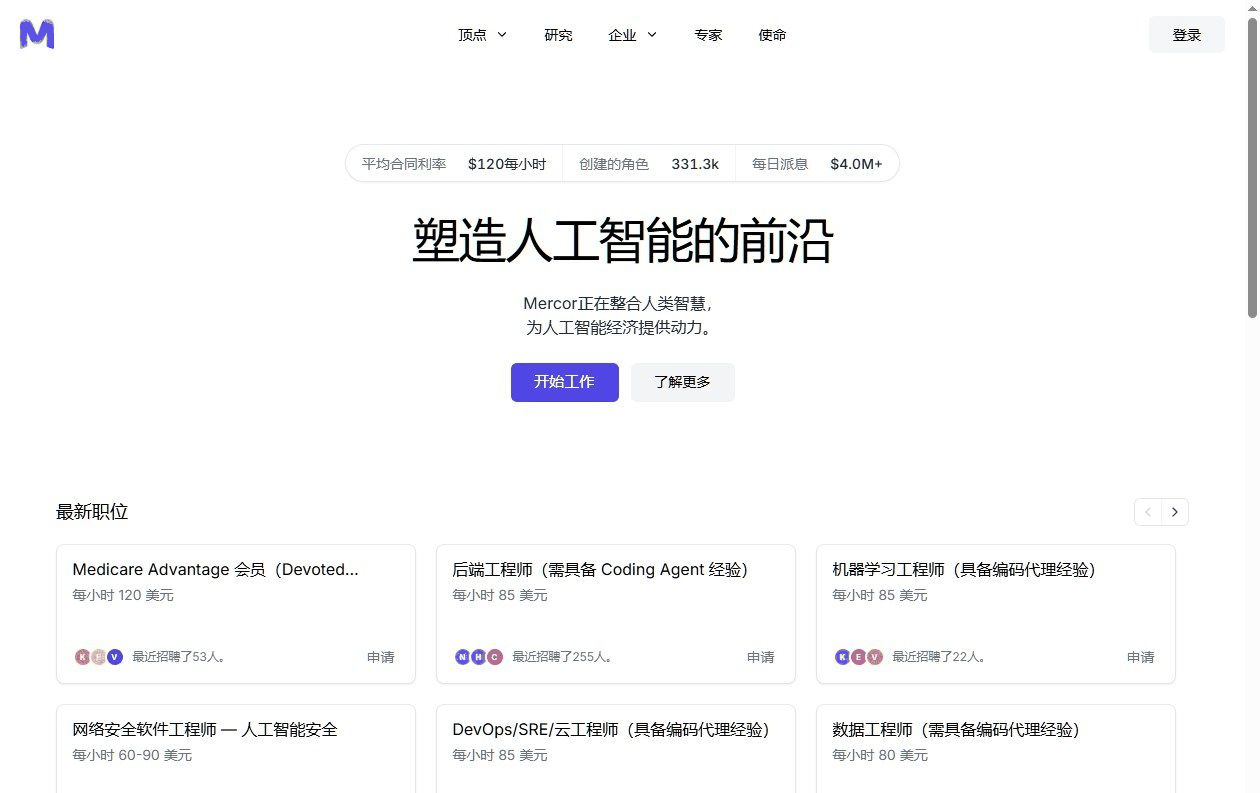Apply to the 后端工程师 job via 申请

(x=761, y=657)
